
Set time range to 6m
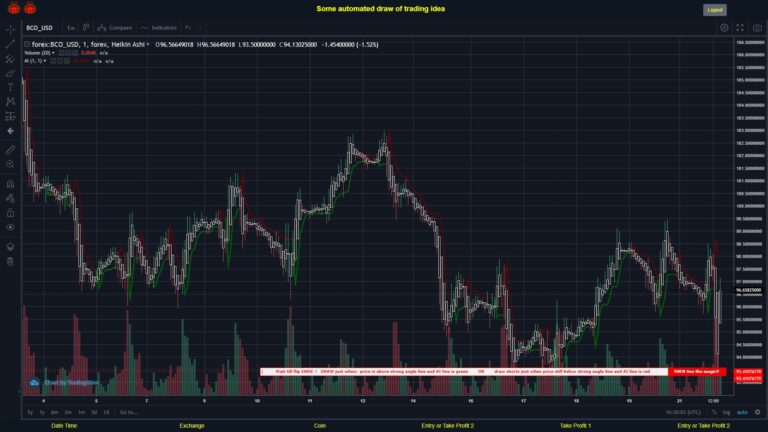(54, 412)
